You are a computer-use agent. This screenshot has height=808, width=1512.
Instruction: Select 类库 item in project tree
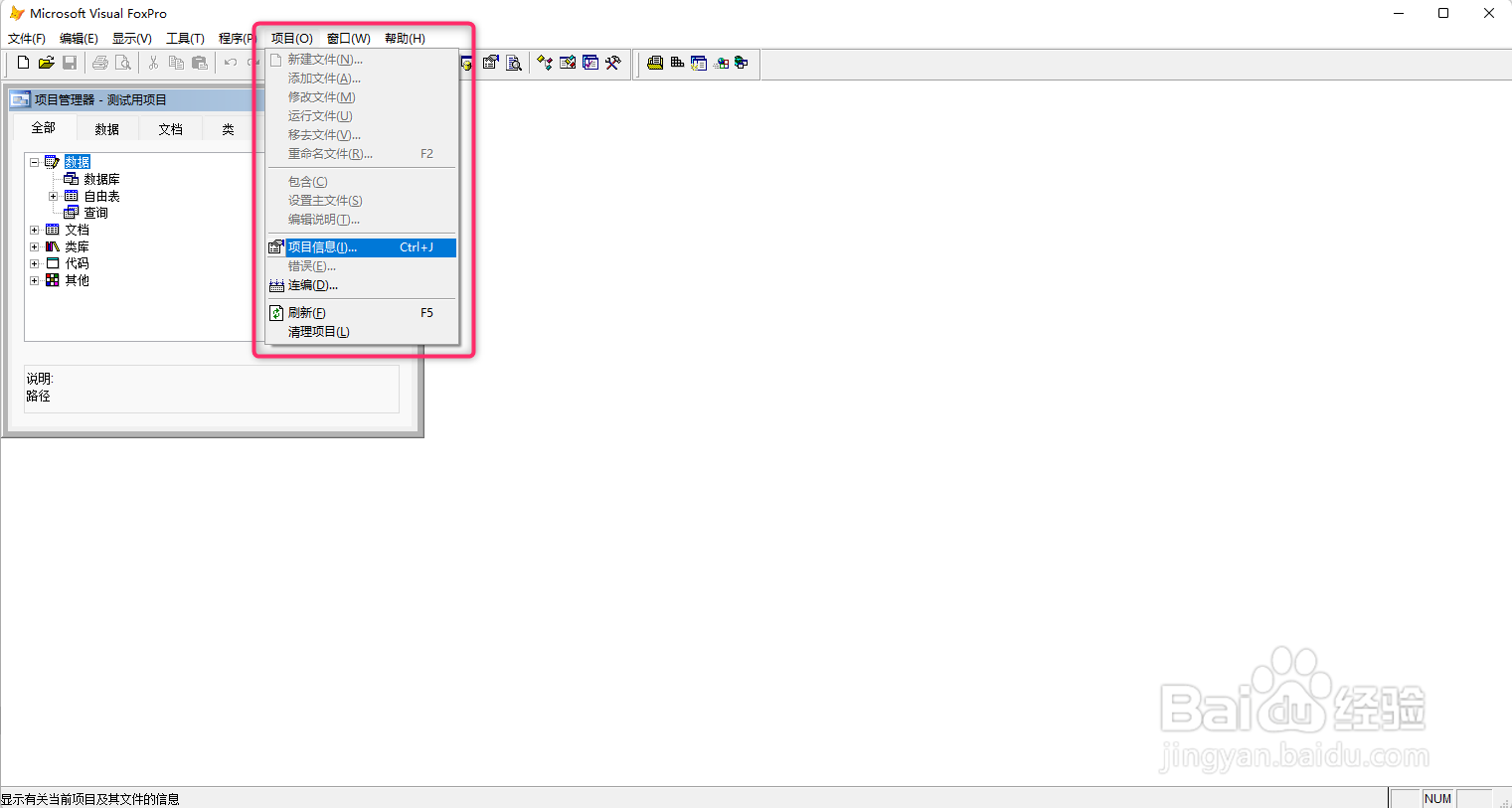(77, 246)
